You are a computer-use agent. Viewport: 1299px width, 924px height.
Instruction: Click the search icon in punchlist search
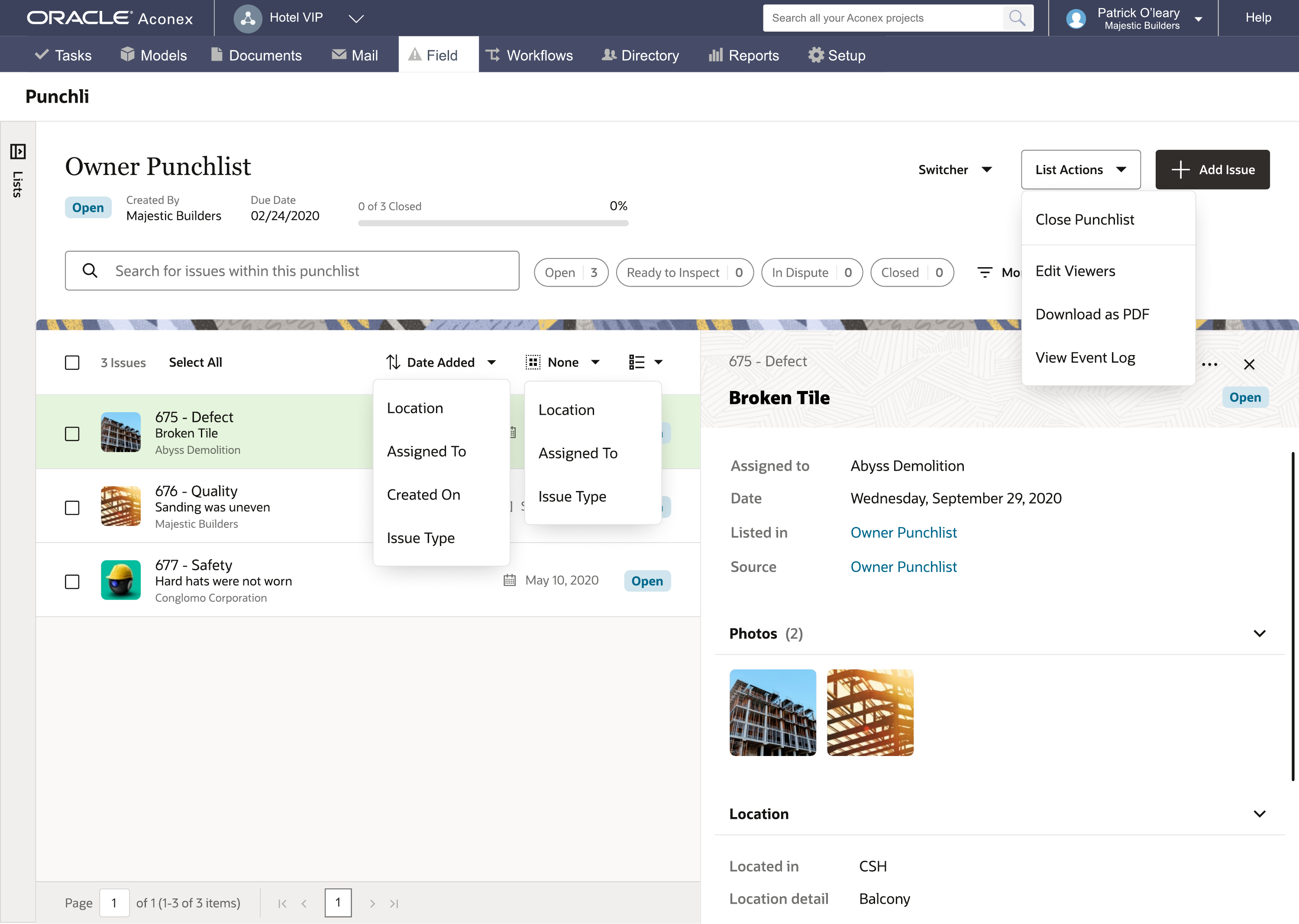tap(90, 270)
